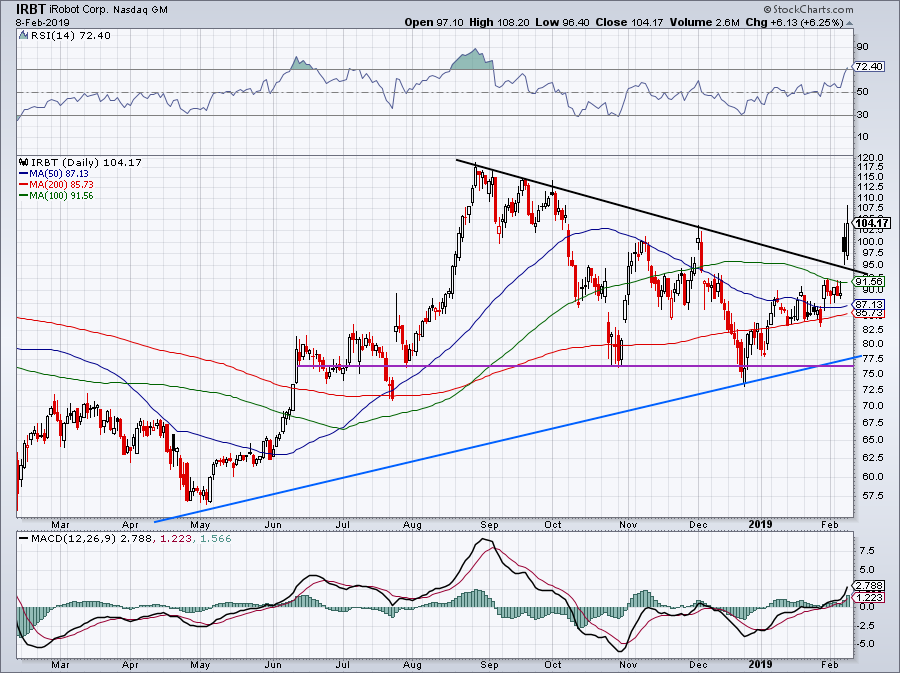Image resolution: width=900 pixels, height=673 pixels.
Task: Click the candlestick icon beside IRBT (Daily)
Action: tap(24, 162)
